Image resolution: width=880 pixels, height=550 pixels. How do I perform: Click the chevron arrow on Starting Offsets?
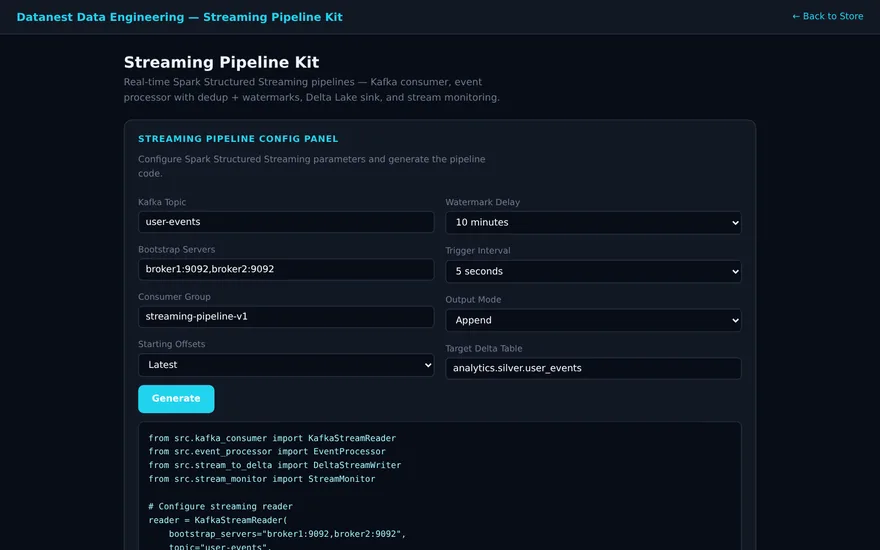tap(428, 365)
